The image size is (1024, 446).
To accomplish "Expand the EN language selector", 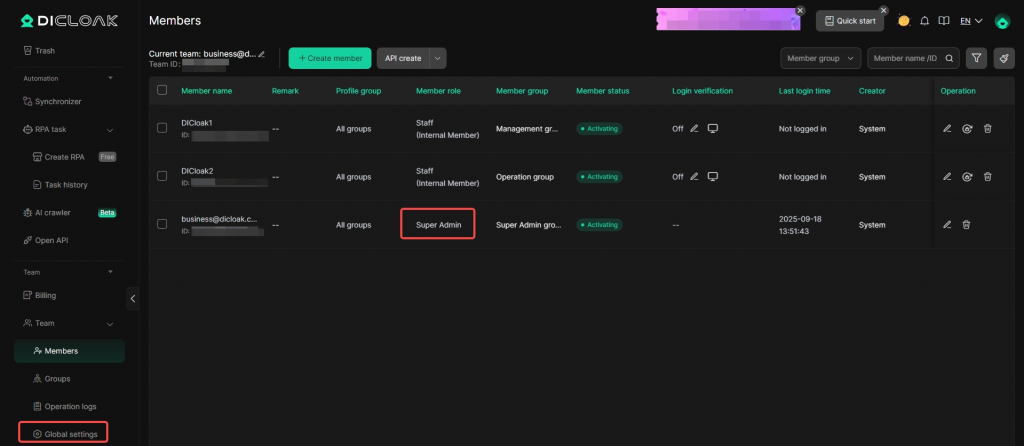I will [970, 21].
